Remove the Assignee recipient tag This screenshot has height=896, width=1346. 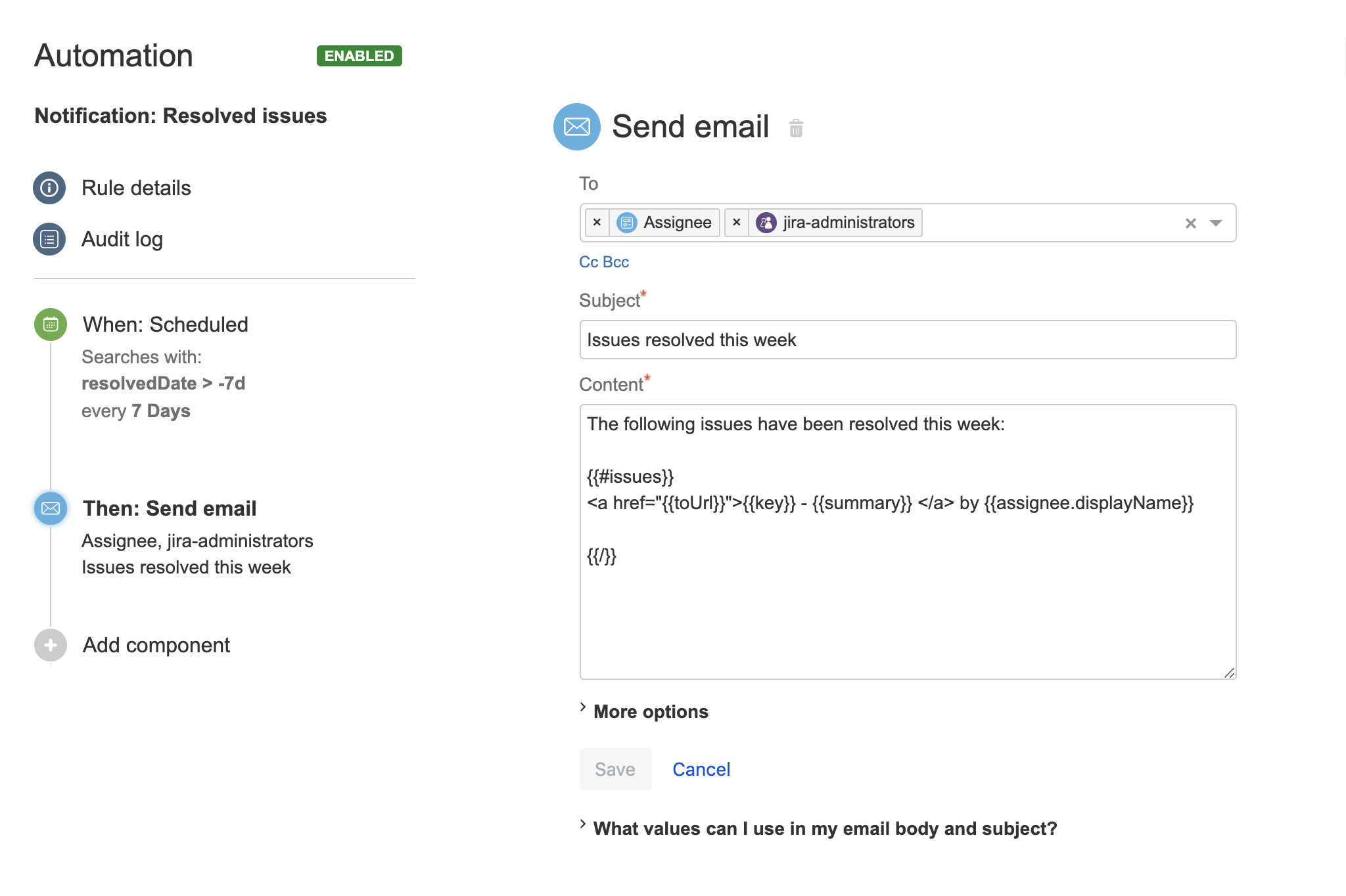[x=597, y=223]
